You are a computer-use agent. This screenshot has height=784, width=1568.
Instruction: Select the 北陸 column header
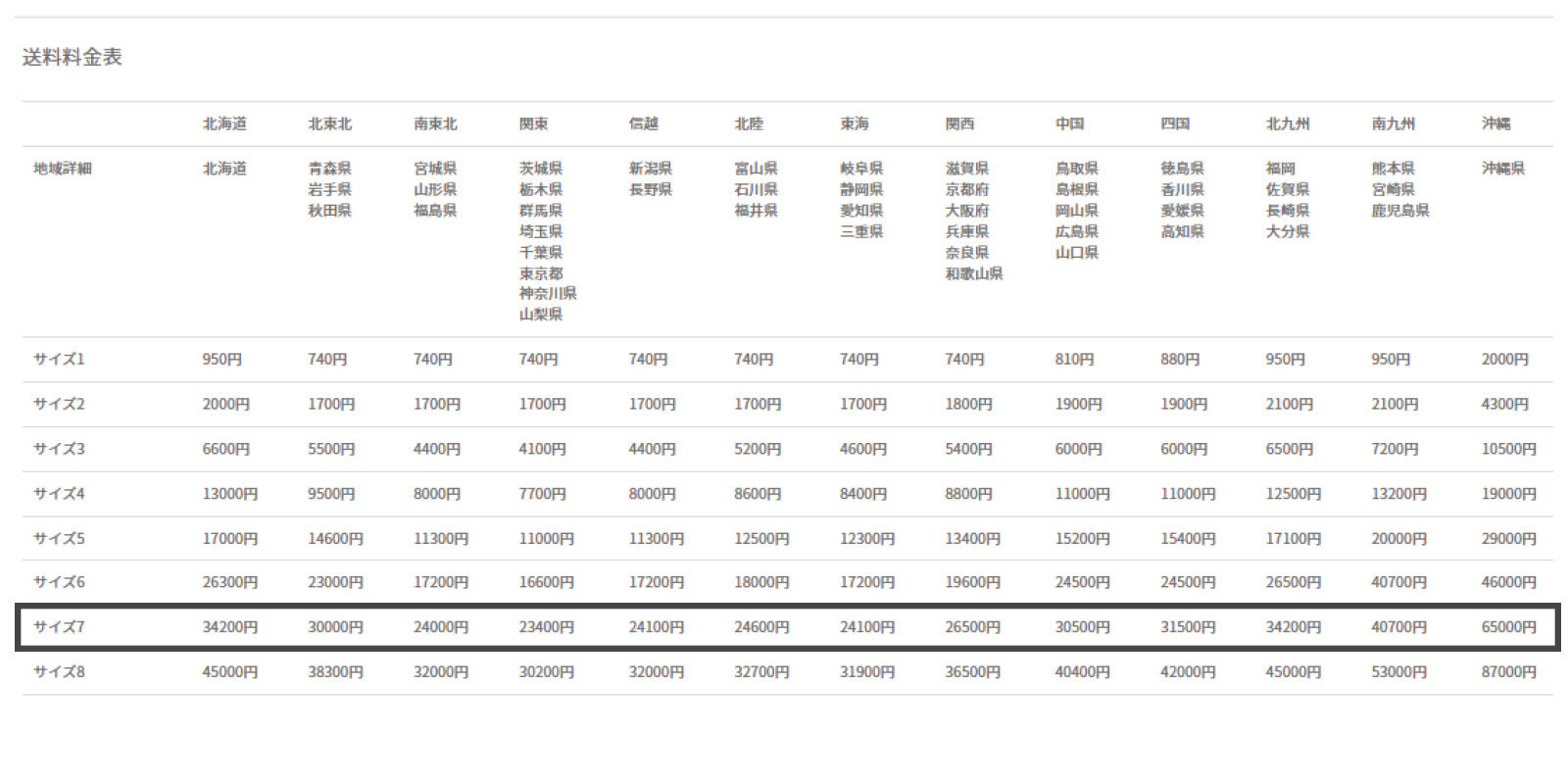point(748,123)
